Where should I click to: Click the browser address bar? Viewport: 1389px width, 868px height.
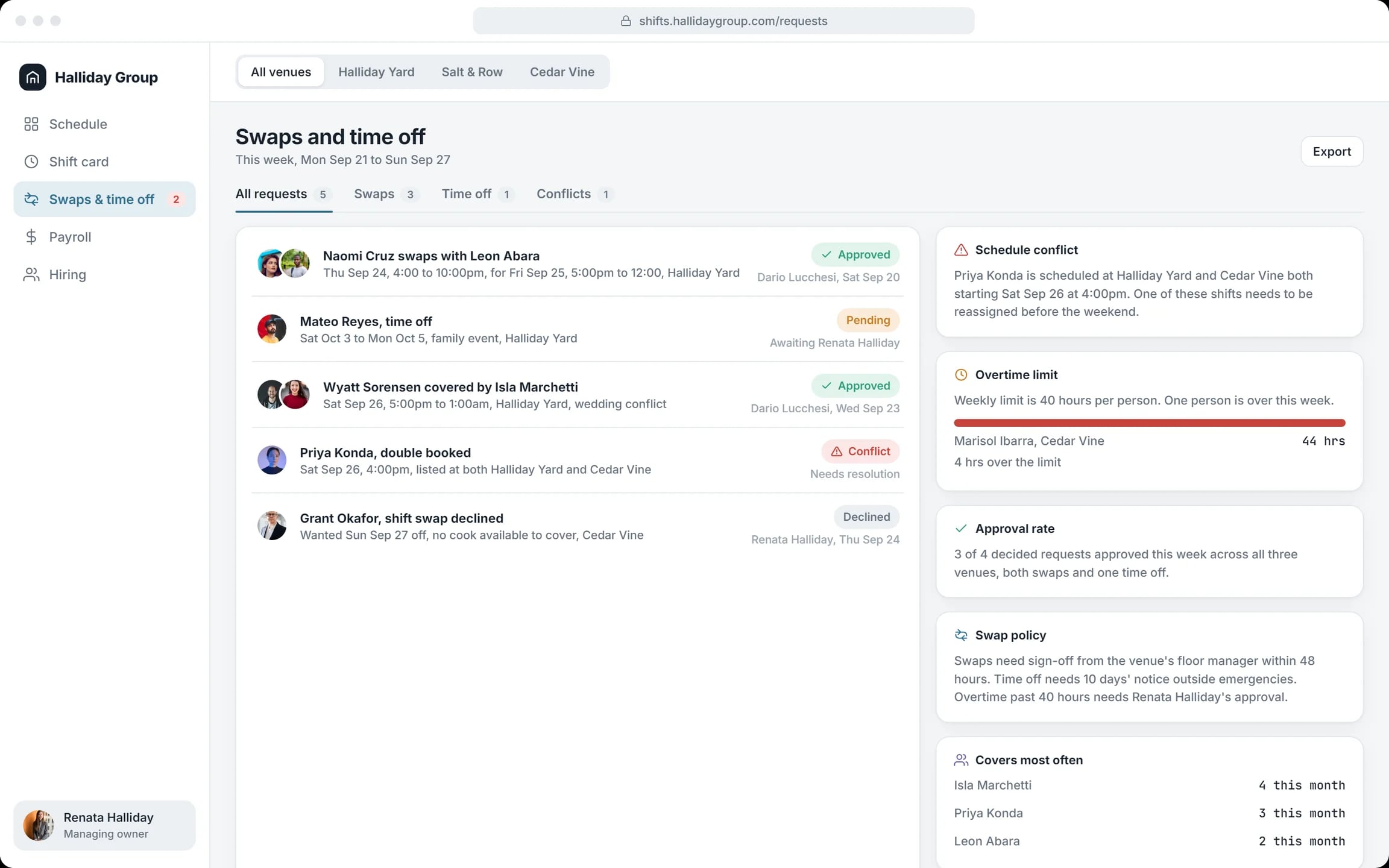click(x=723, y=21)
